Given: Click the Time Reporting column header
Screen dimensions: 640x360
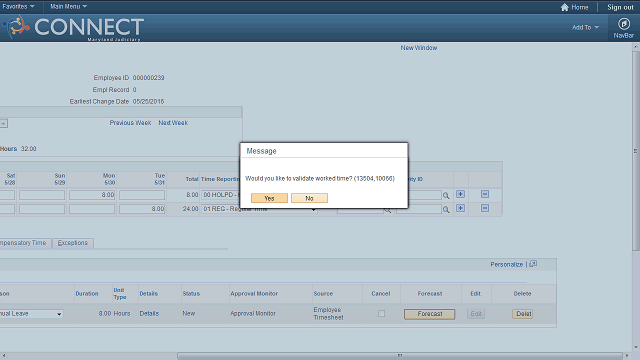Looking at the screenshot, I should point(220,179).
